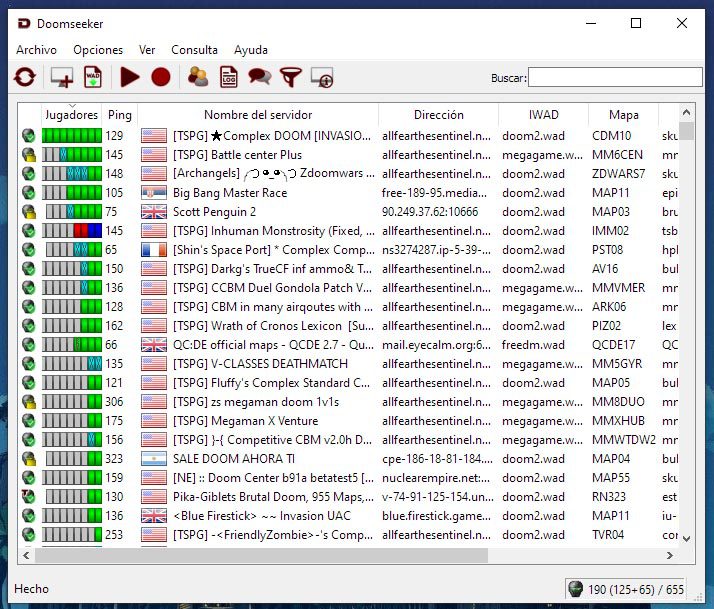Click the monitor info icon in toolbar

point(322,77)
